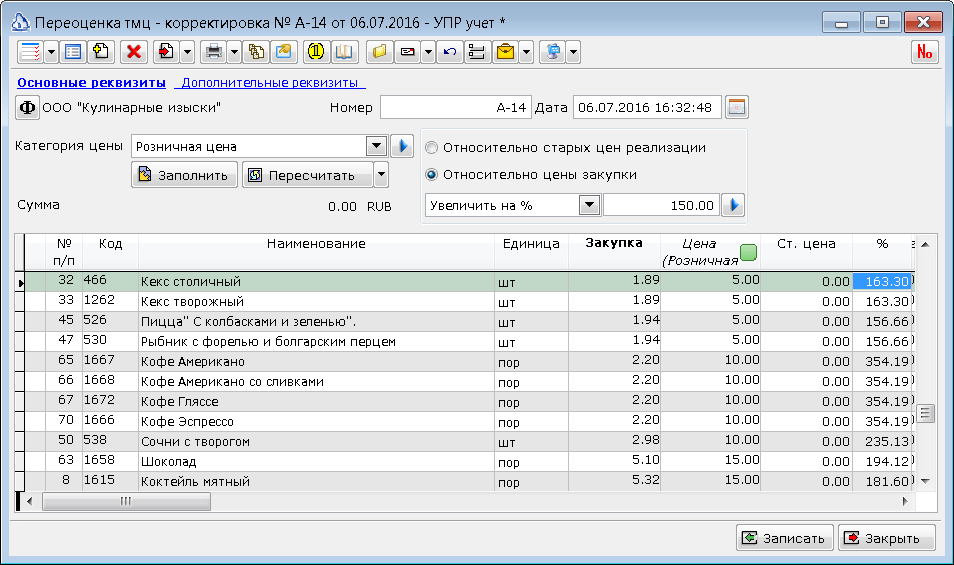
Task: Select row Коктейль мятный
Action: 470,482
